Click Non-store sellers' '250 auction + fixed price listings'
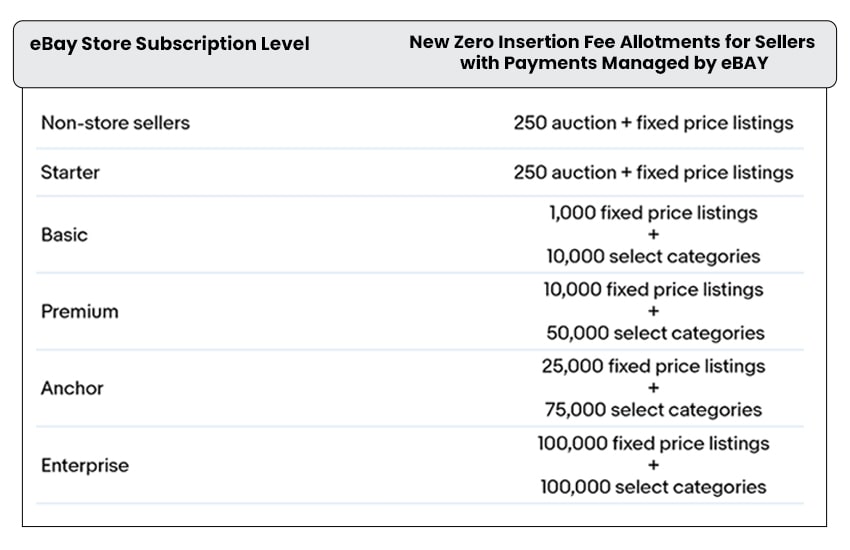Image resolution: width=850 pixels, height=550 pixels. coord(653,123)
